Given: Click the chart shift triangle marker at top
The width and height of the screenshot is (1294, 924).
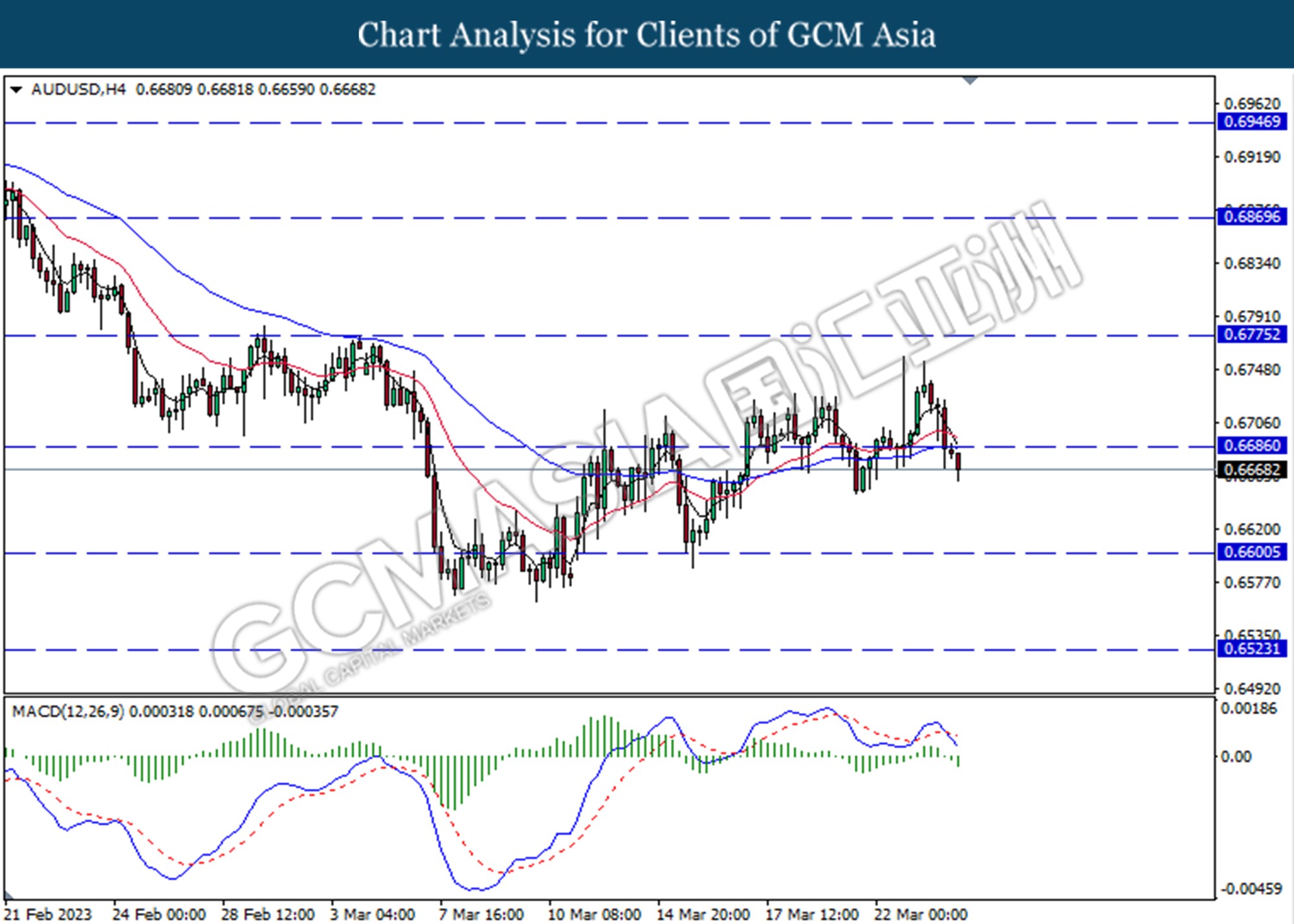Looking at the screenshot, I should tap(970, 80).
